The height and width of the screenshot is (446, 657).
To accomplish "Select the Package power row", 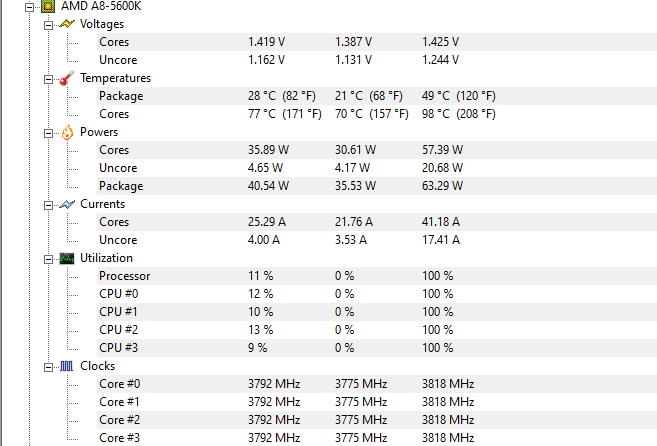I will click(x=377, y=186).
